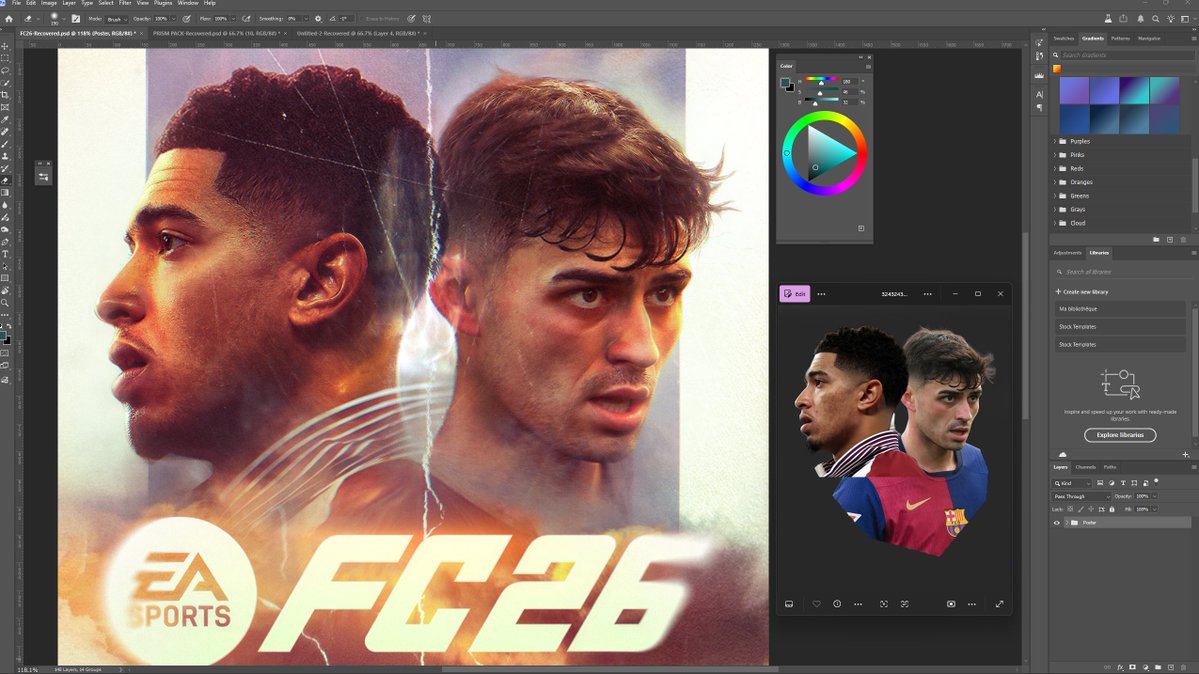Toggle Erase to History checkbox
Screen dimensions: 1199x674
tap(360, 18)
